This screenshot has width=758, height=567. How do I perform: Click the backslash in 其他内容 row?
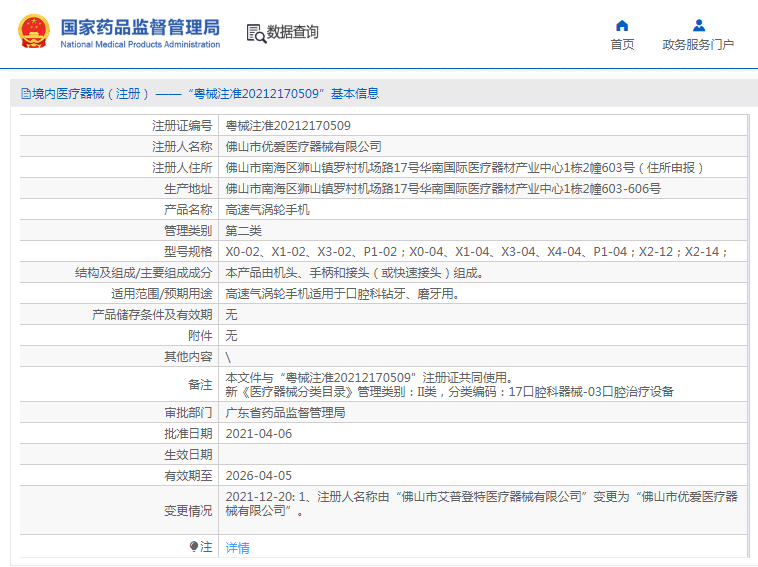click(228, 357)
